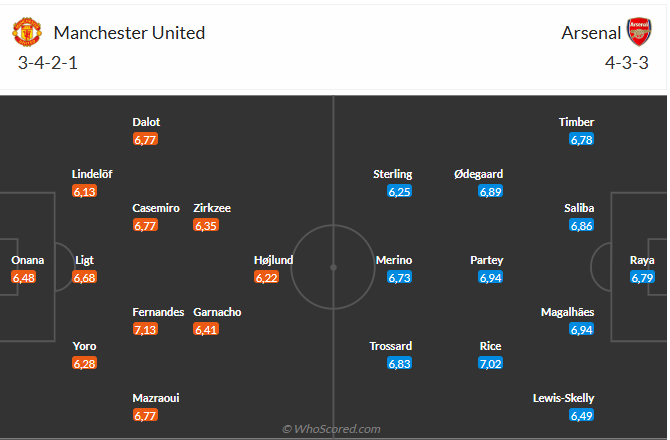Open the Arsenal team name link
670x440 pixels.
click(x=591, y=33)
